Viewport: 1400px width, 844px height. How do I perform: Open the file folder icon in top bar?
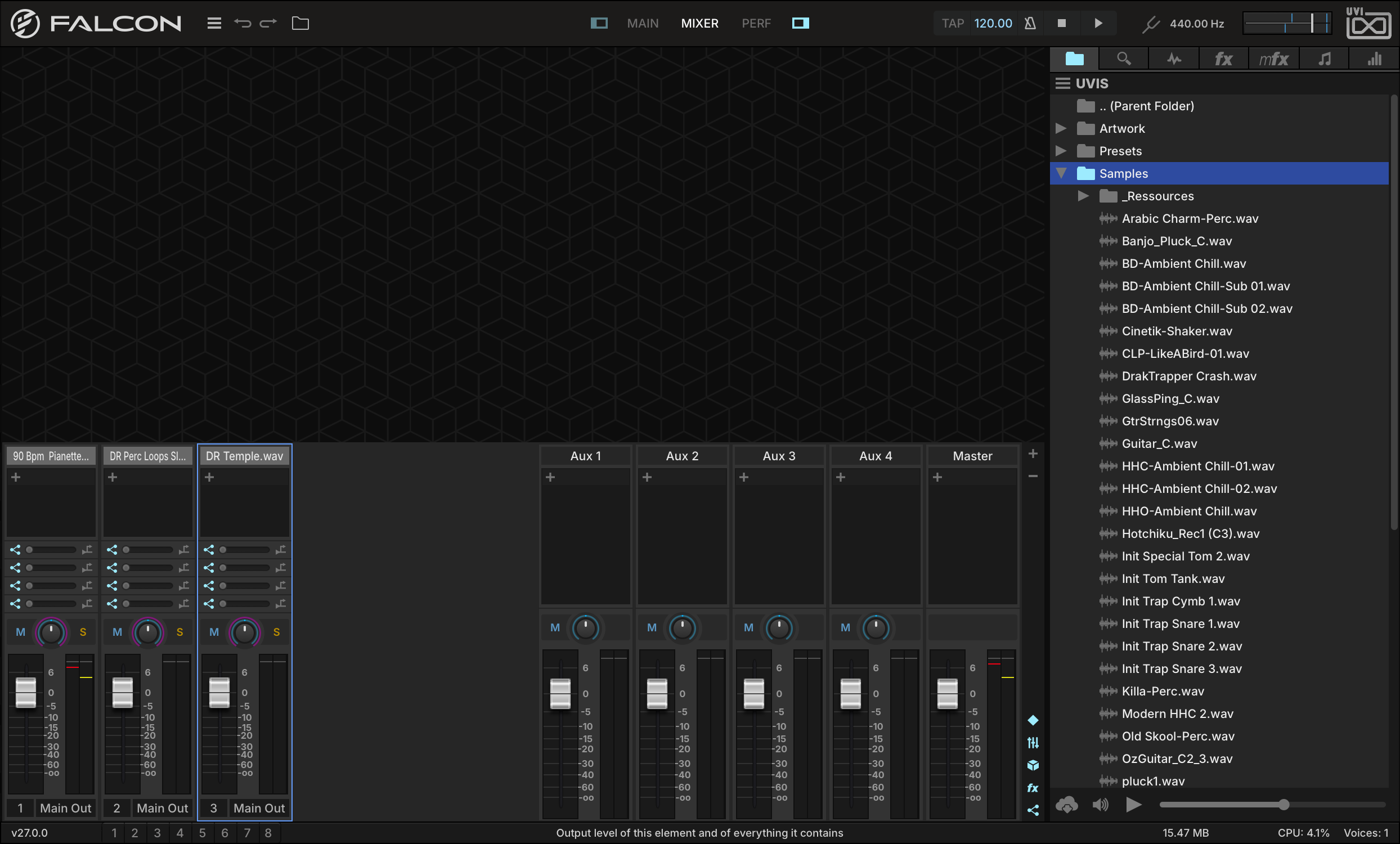[300, 23]
